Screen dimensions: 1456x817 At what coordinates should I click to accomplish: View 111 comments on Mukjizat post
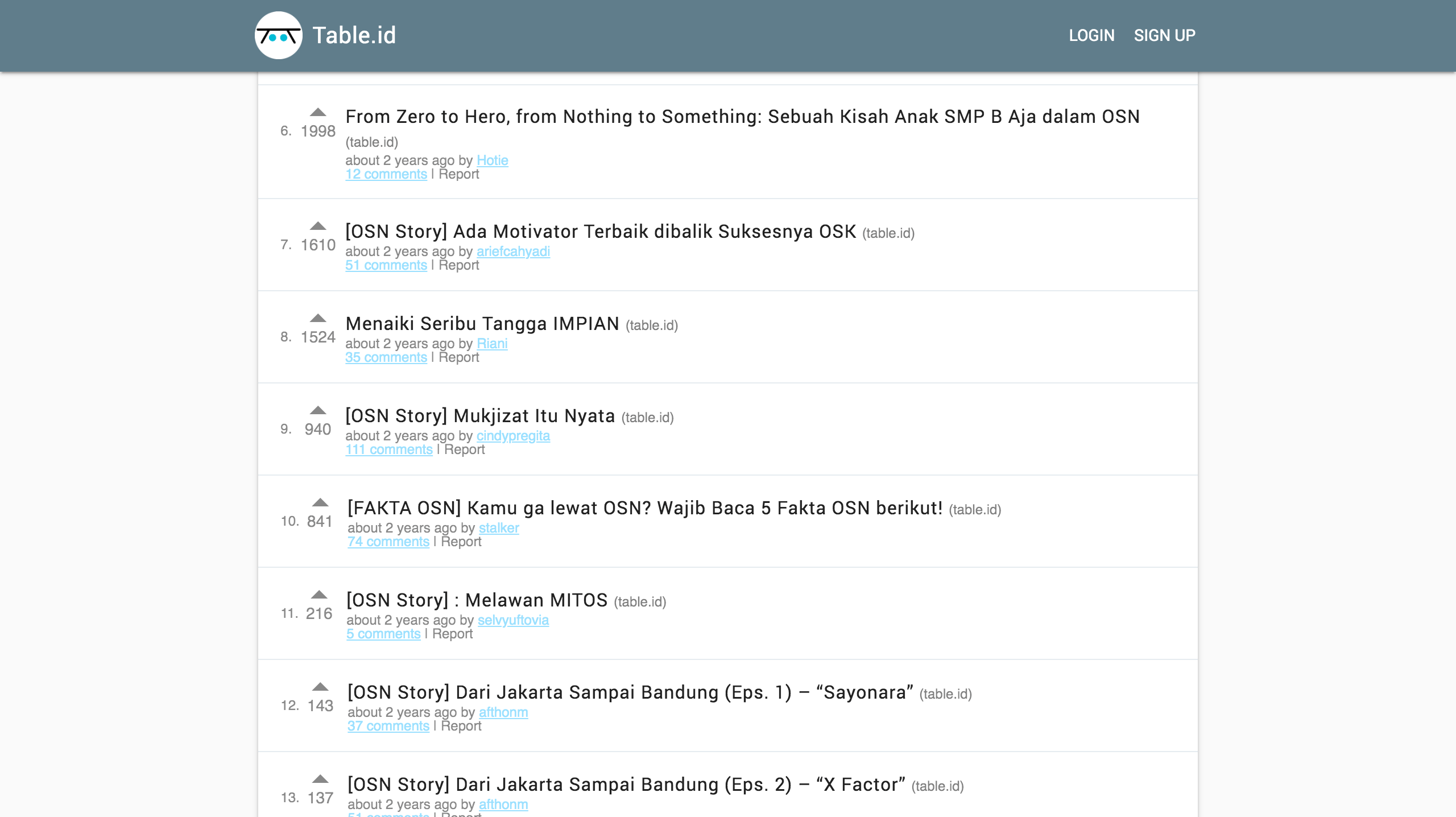pos(389,449)
